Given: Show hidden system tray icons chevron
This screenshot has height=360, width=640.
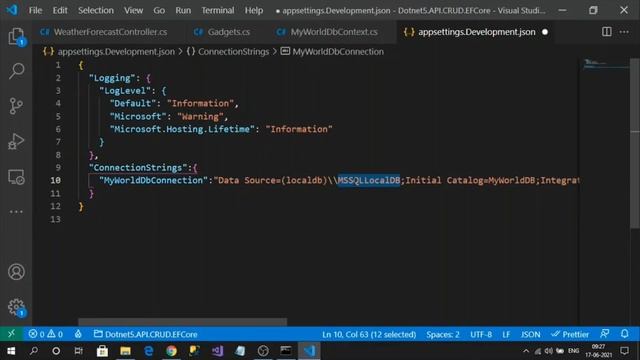Looking at the screenshot, I should (526, 351).
